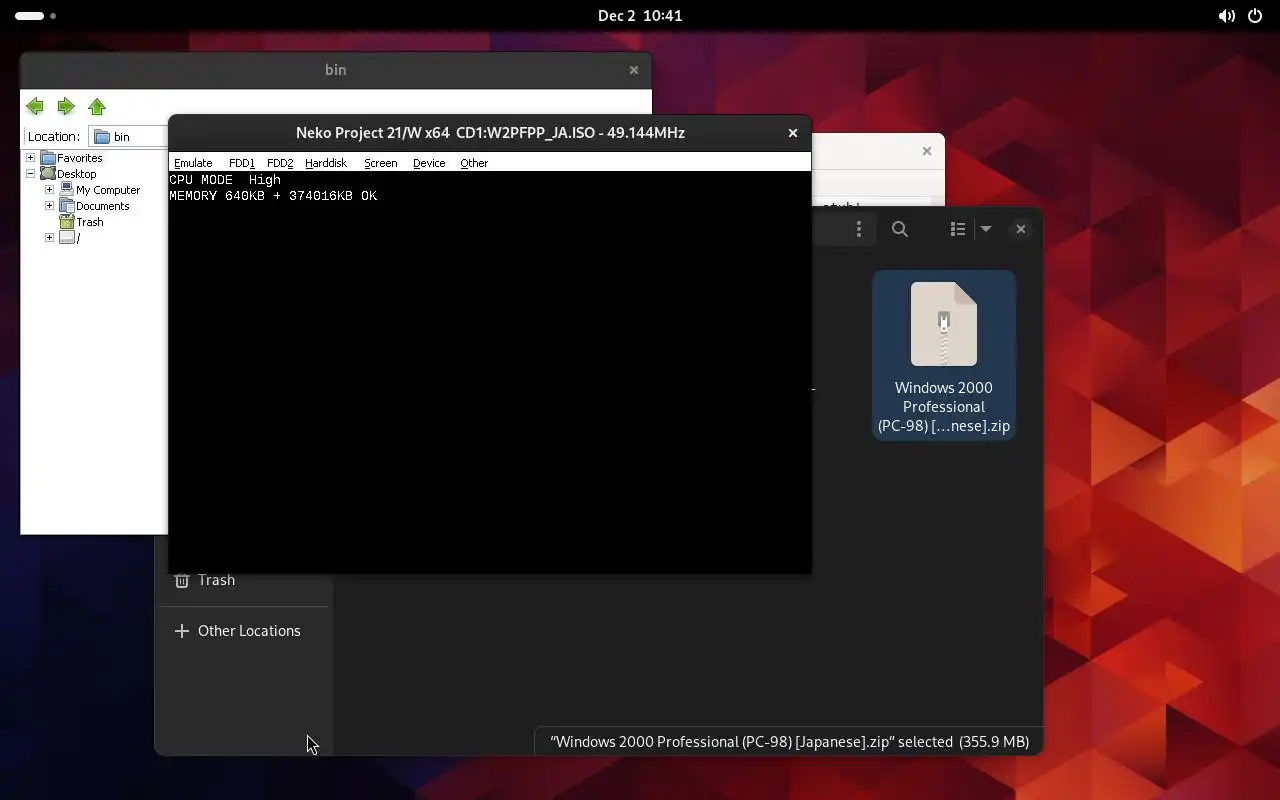Go up one folder in bin window
The width and height of the screenshot is (1280, 800).
(97, 107)
